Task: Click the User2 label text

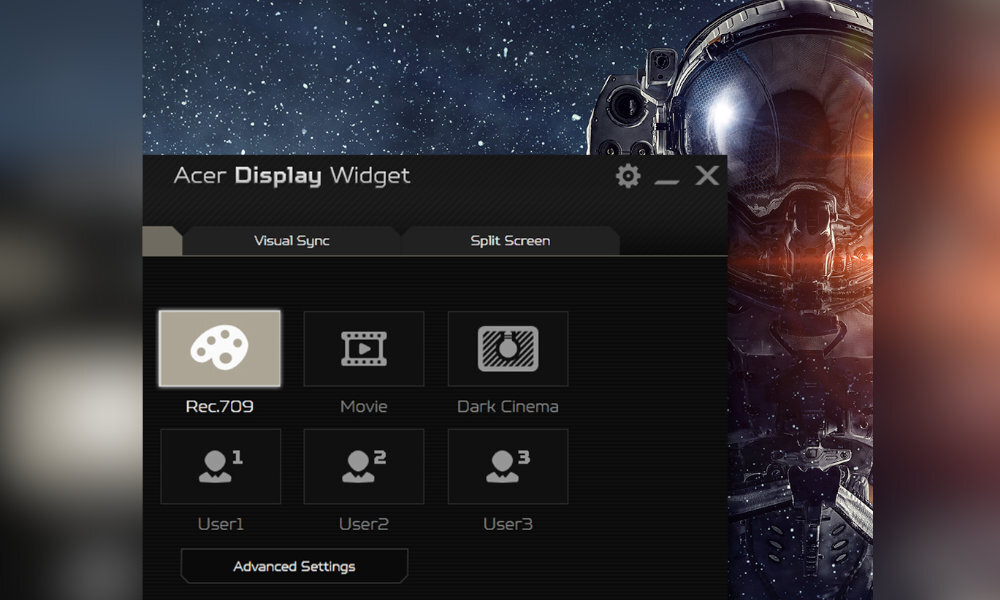Action: 364,523
